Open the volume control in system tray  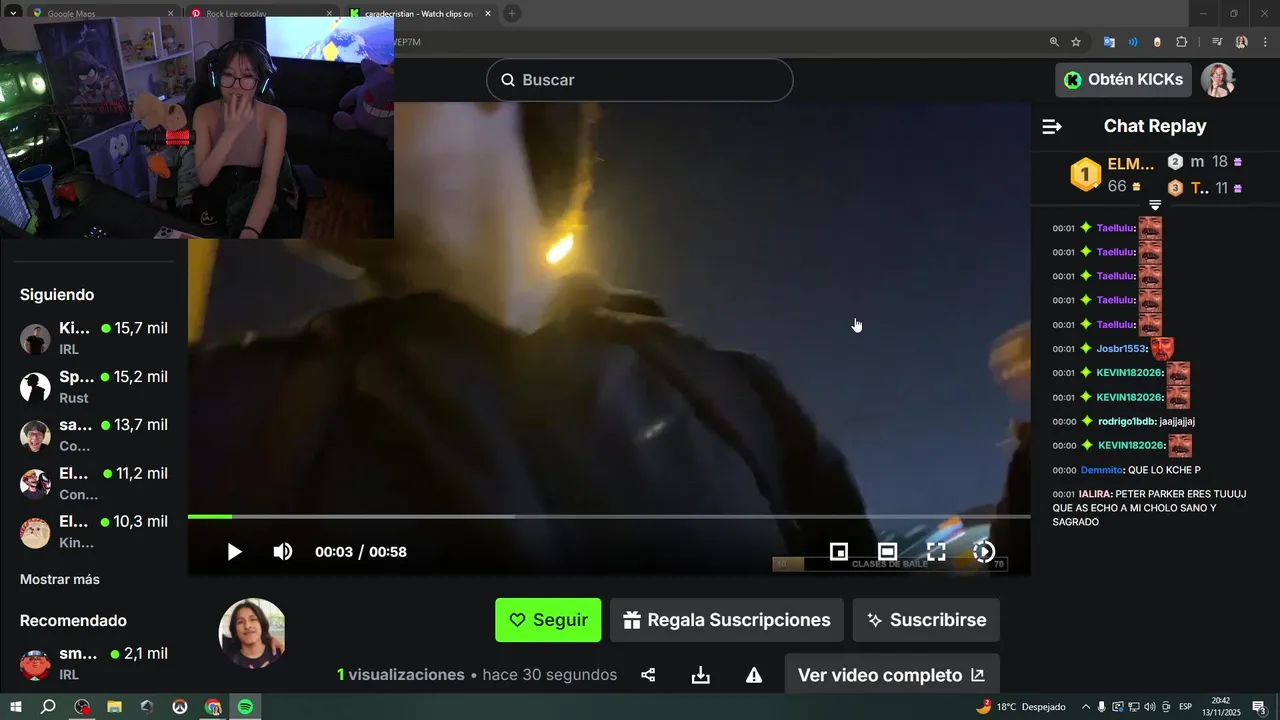(1149, 707)
